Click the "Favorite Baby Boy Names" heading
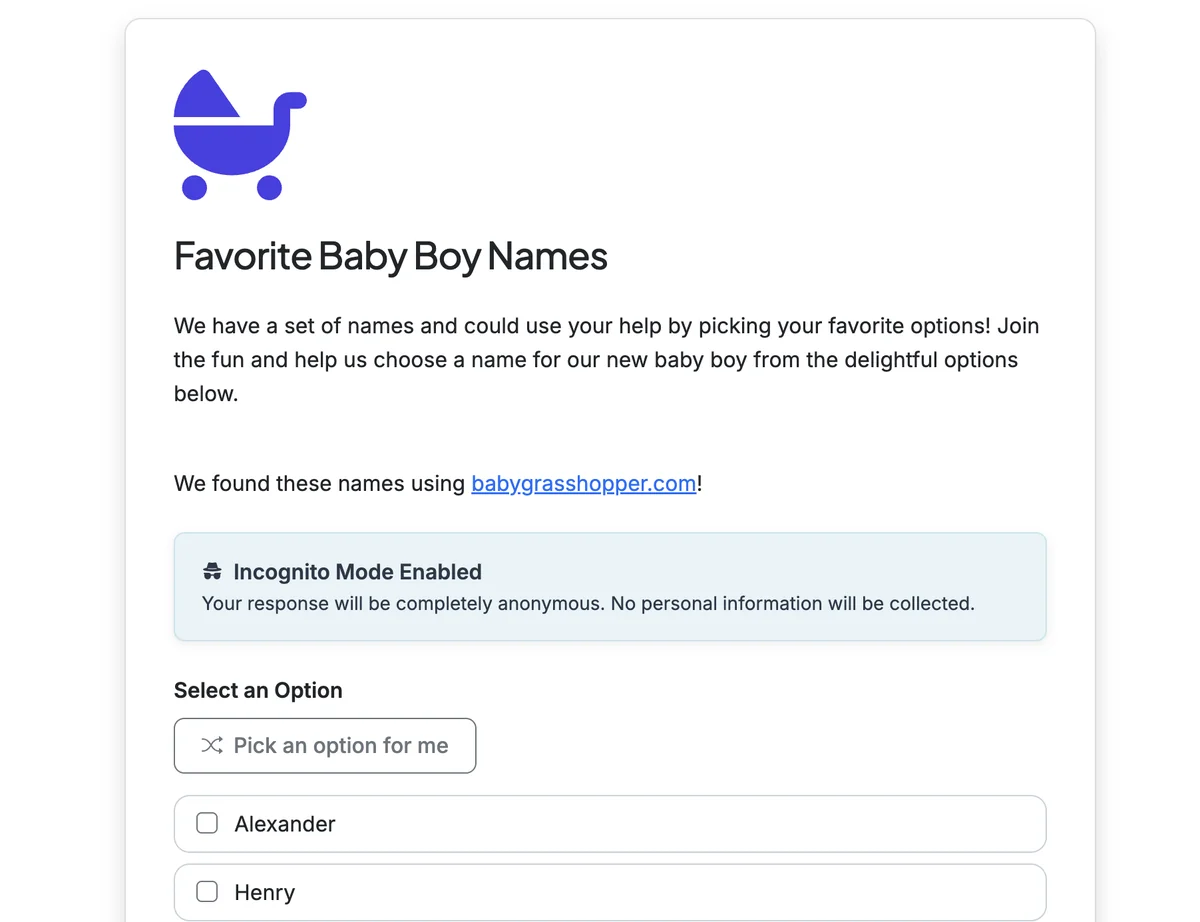1200x922 pixels. pyautogui.click(x=390, y=256)
